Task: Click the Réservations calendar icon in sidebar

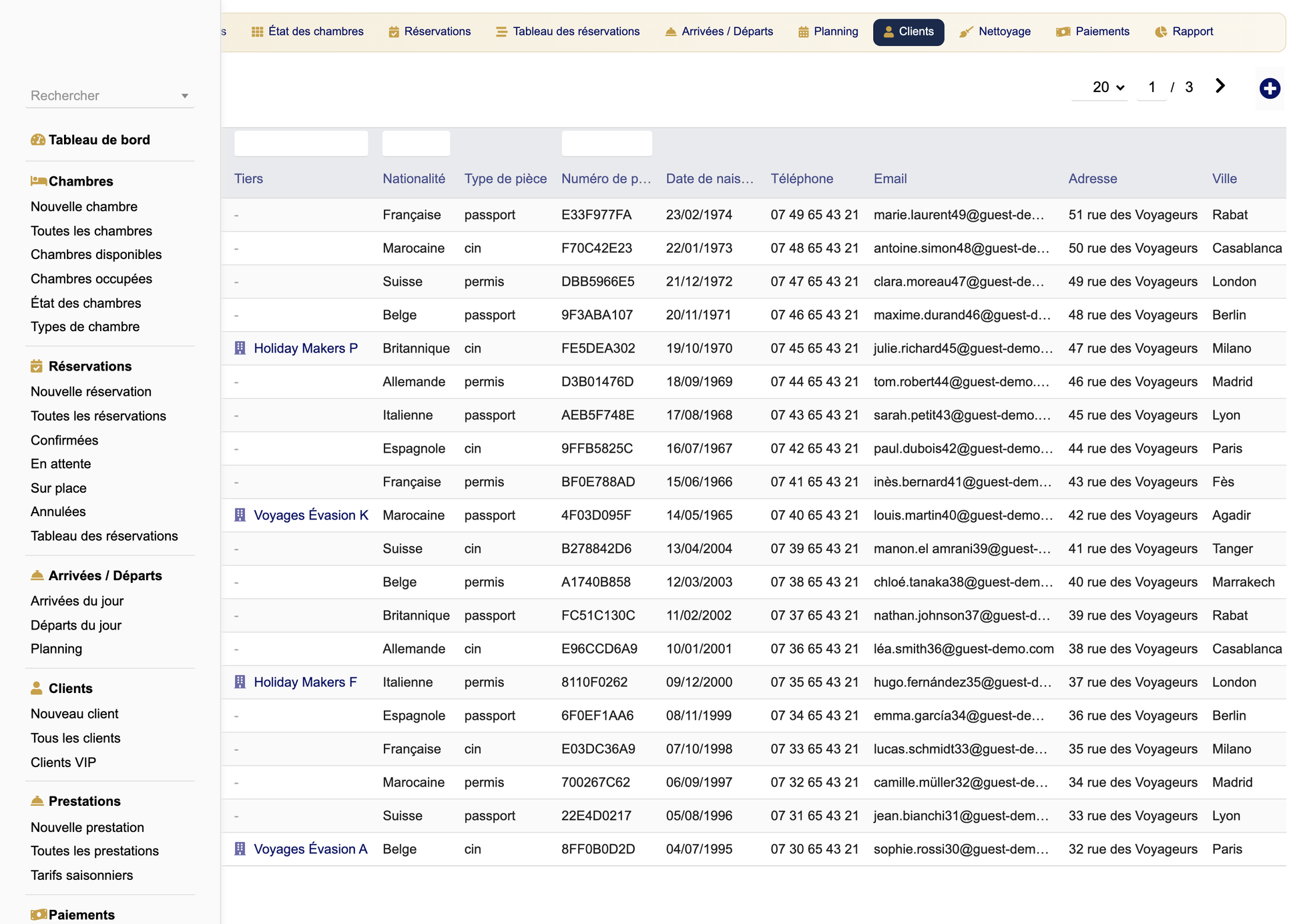Action: pyautogui.click(x=37, y=366)
